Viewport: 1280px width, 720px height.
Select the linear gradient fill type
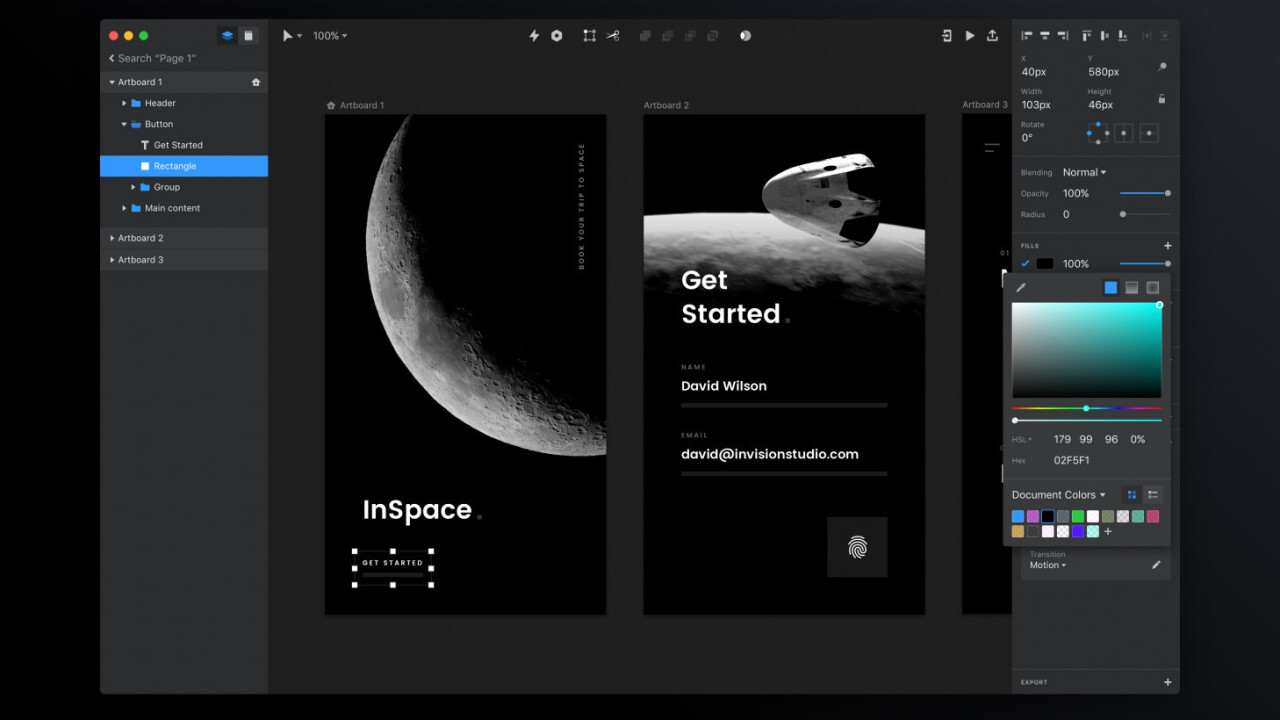[1131, 288]
